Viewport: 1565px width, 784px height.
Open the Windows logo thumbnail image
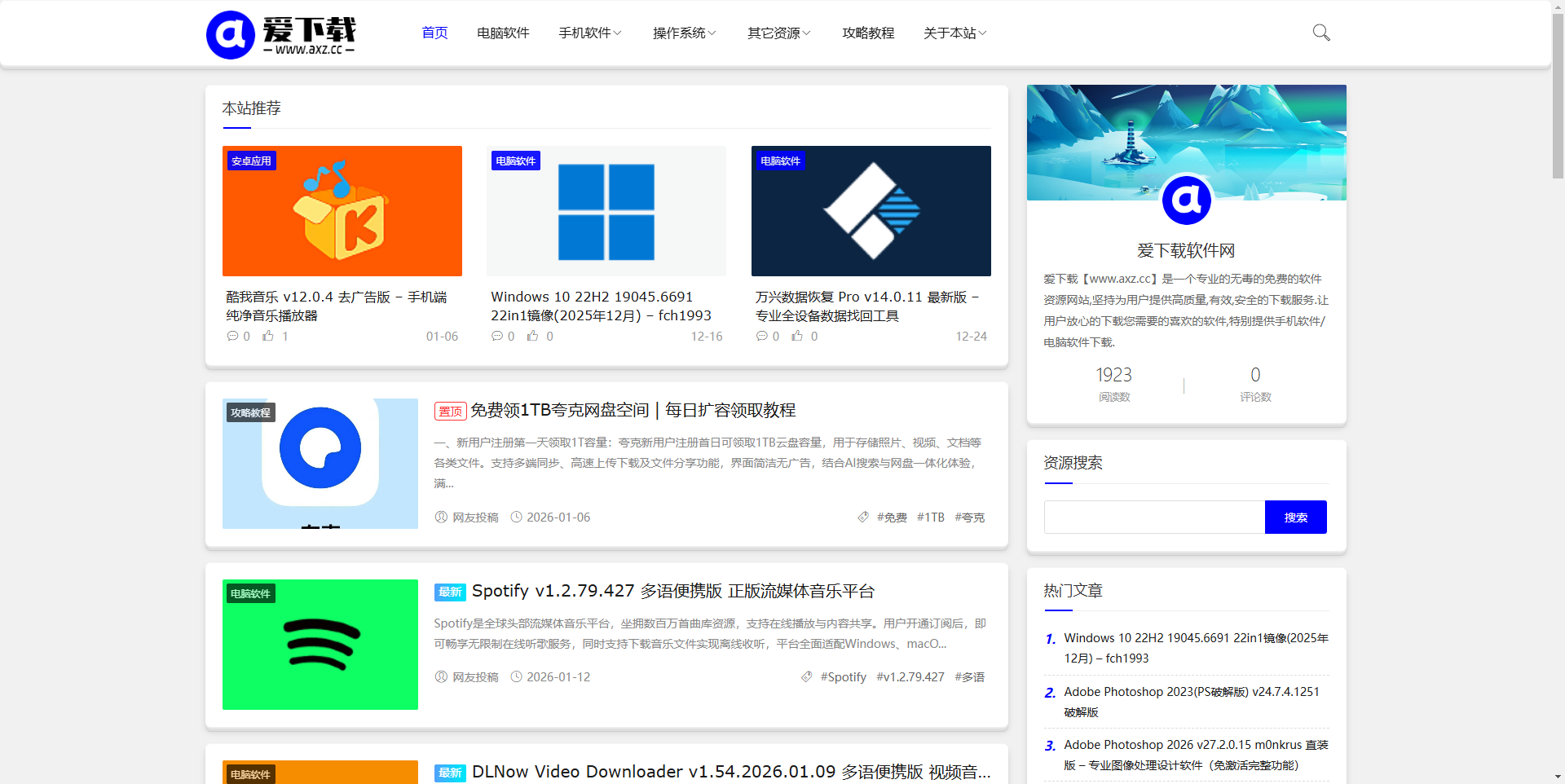pos(606,211)
